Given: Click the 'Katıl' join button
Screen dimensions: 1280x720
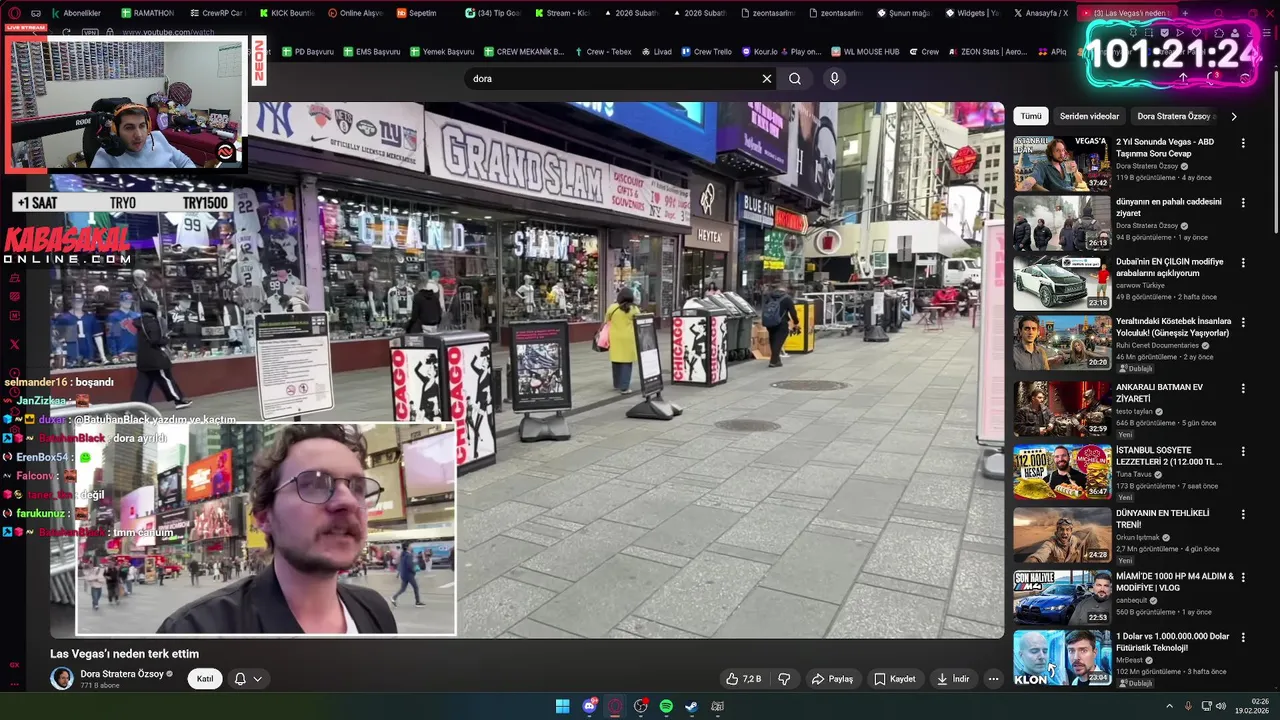Looking at the screenshot, I should click(x=205, y=679).
